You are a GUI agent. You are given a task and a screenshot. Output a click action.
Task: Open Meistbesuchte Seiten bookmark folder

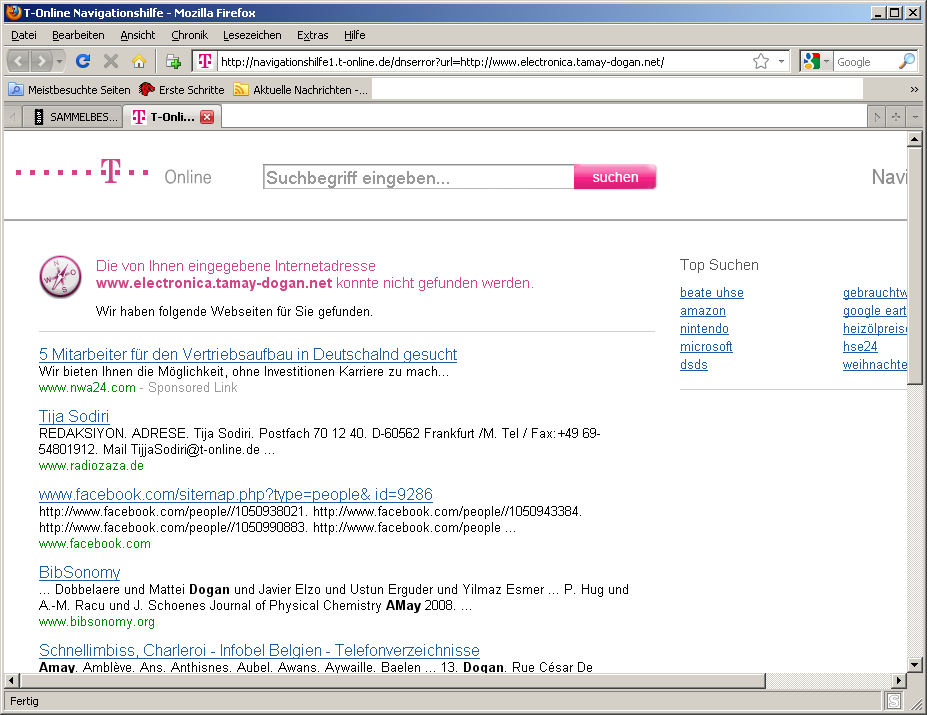[70, 90]
